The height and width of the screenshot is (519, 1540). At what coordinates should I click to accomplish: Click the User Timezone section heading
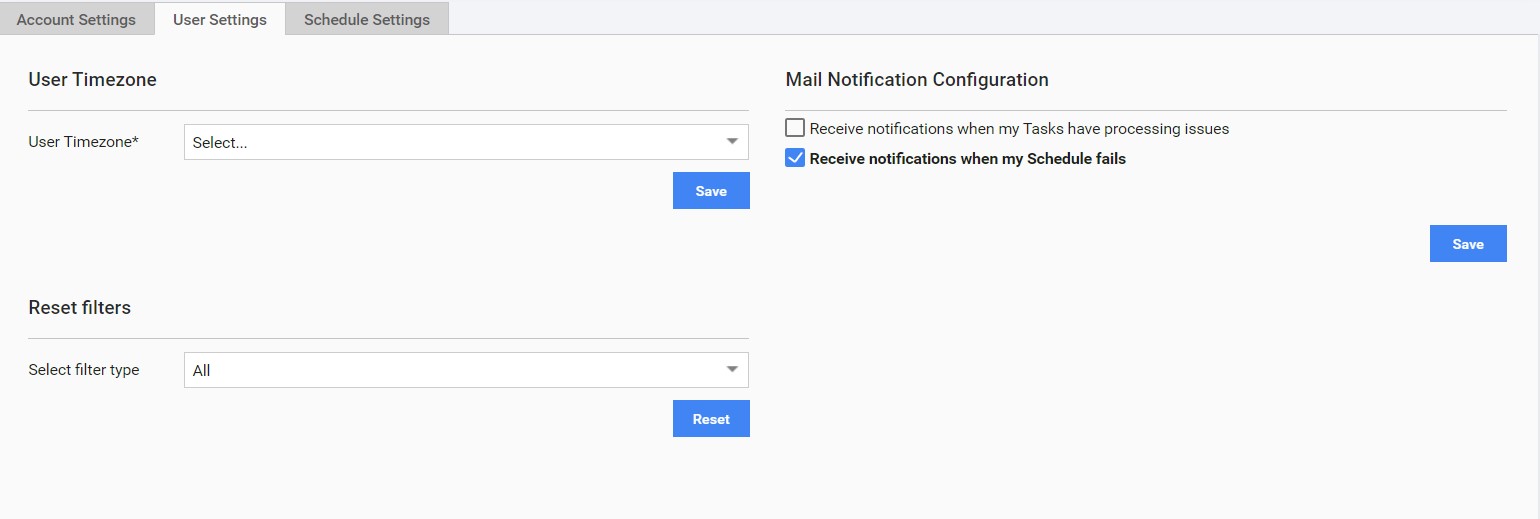coord(93,80)
